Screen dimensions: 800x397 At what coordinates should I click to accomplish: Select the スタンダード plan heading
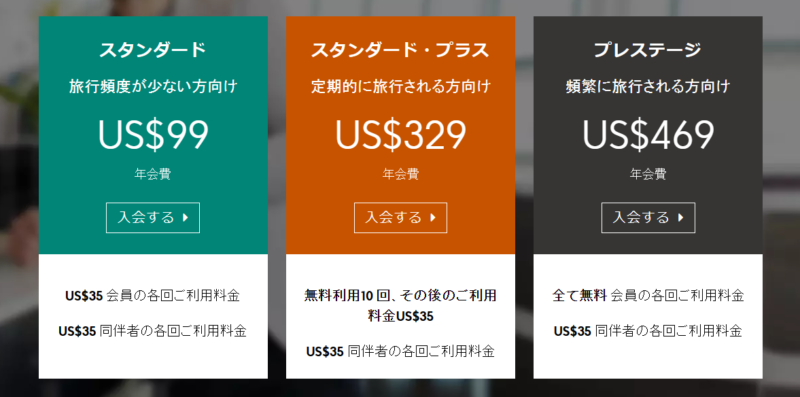point(153,50)
